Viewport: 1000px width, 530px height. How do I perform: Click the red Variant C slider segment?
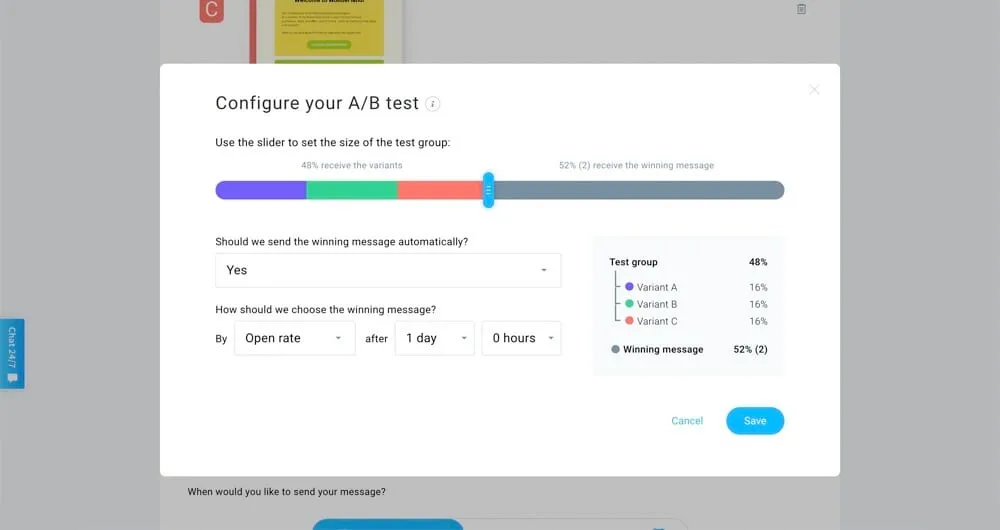(x=439, y=190)
